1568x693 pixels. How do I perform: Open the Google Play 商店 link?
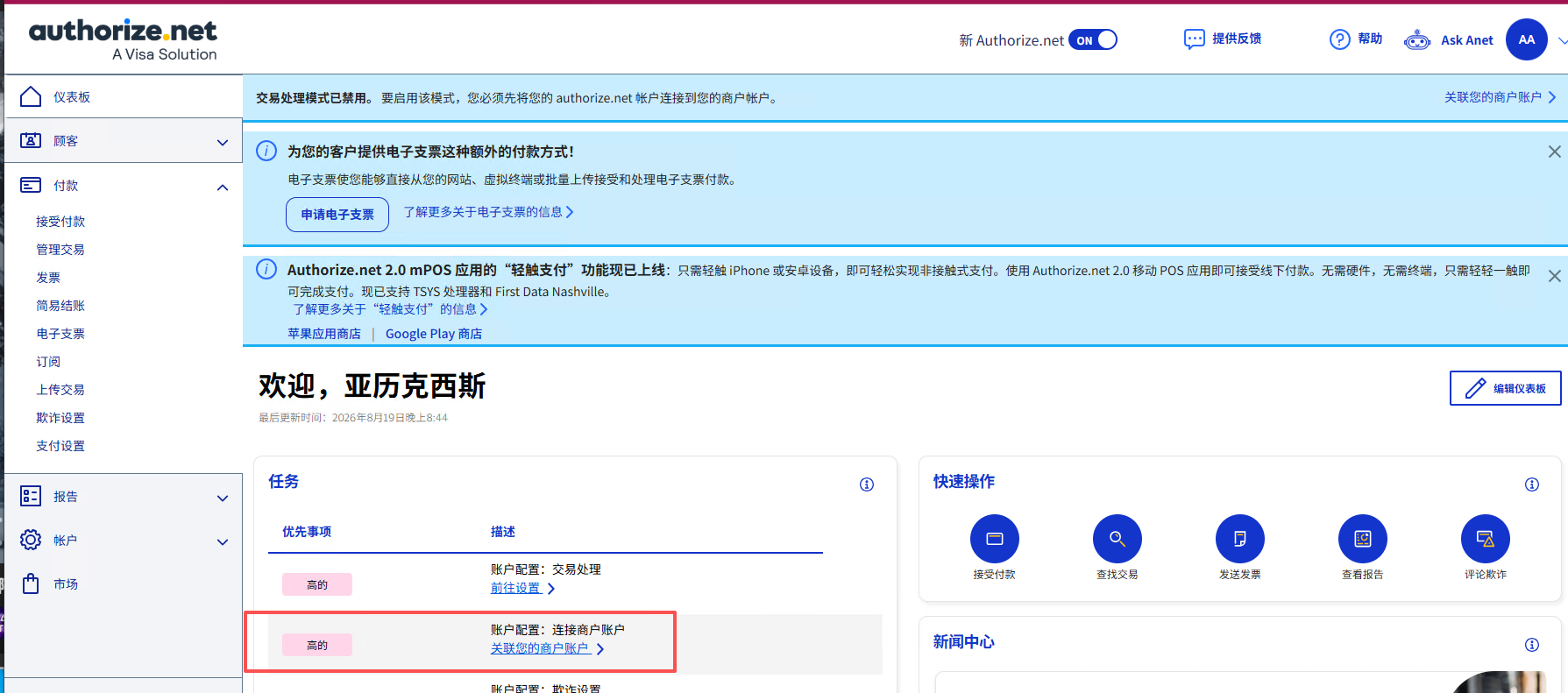click(434, 334)
